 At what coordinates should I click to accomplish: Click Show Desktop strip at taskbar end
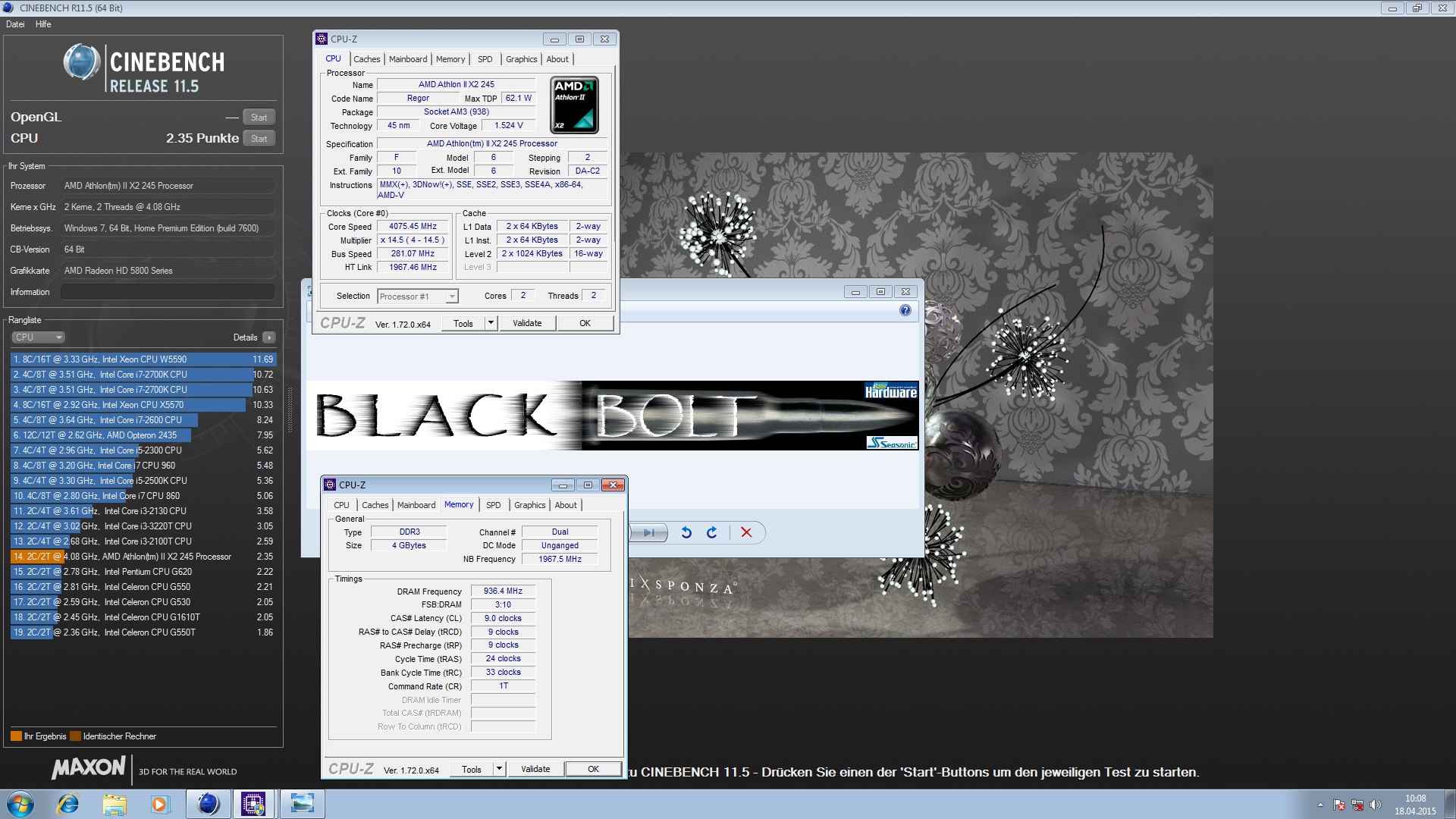pyautogui.click(x=1451, y=804)
